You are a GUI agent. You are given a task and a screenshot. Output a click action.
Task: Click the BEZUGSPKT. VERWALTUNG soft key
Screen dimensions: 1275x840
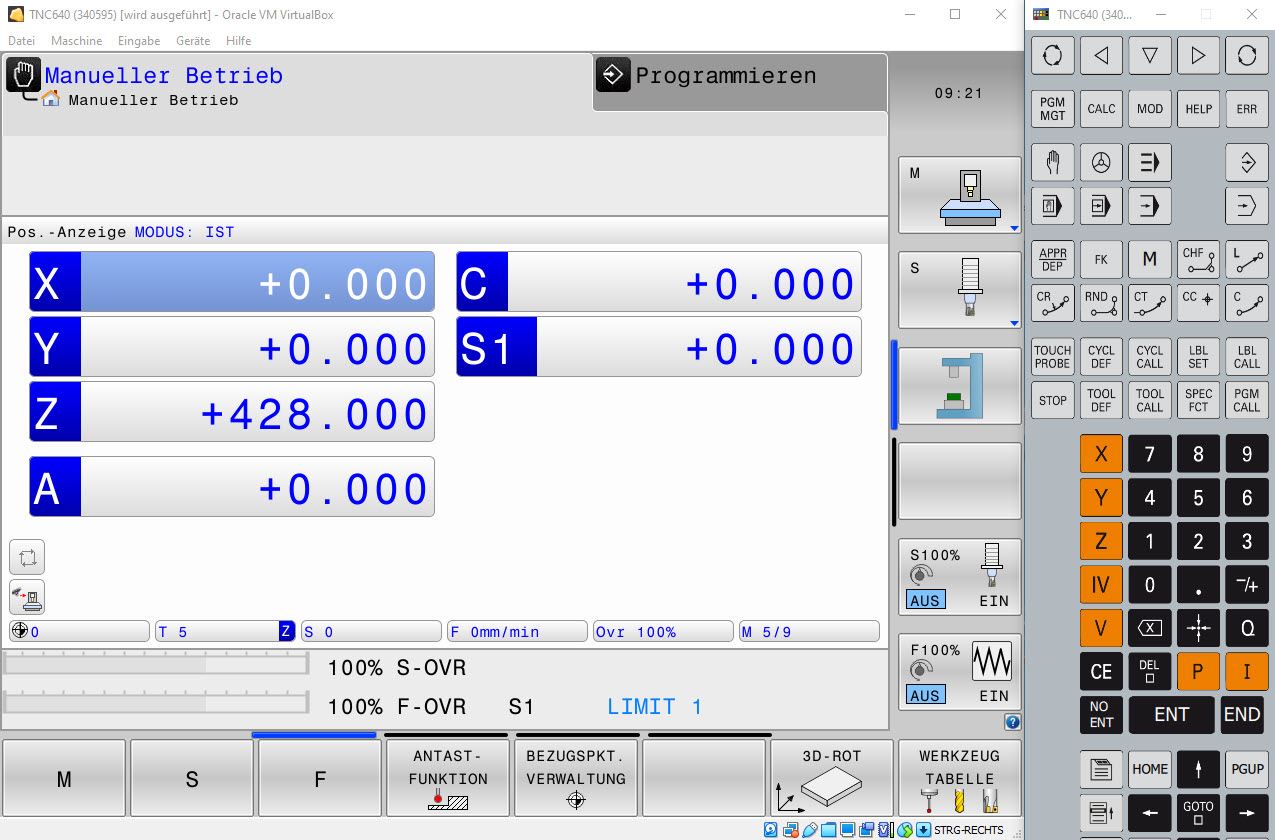(x=576, y=778)
